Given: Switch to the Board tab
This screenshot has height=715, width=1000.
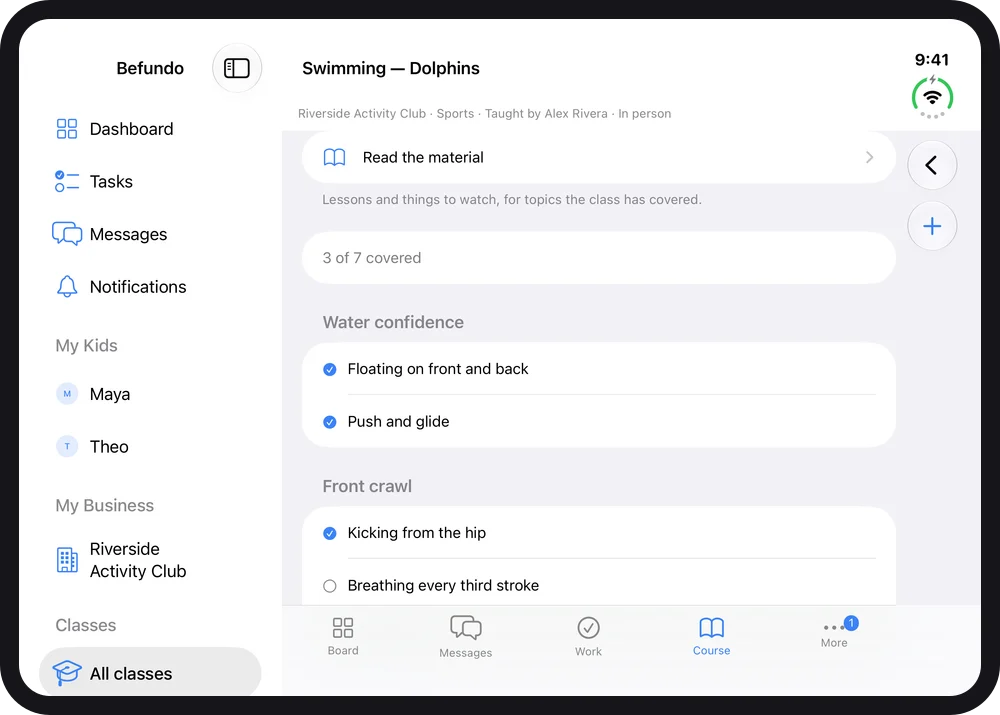Looking at the screenshot, I should [x=343, y=636].
